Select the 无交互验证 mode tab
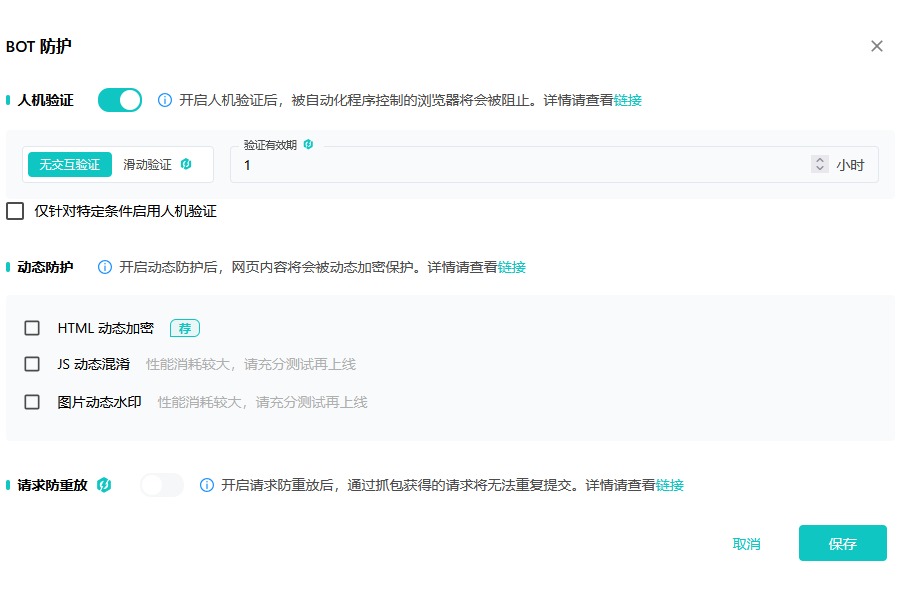The height and width of the screenshot is (589, 915). [x=70, y=165]
